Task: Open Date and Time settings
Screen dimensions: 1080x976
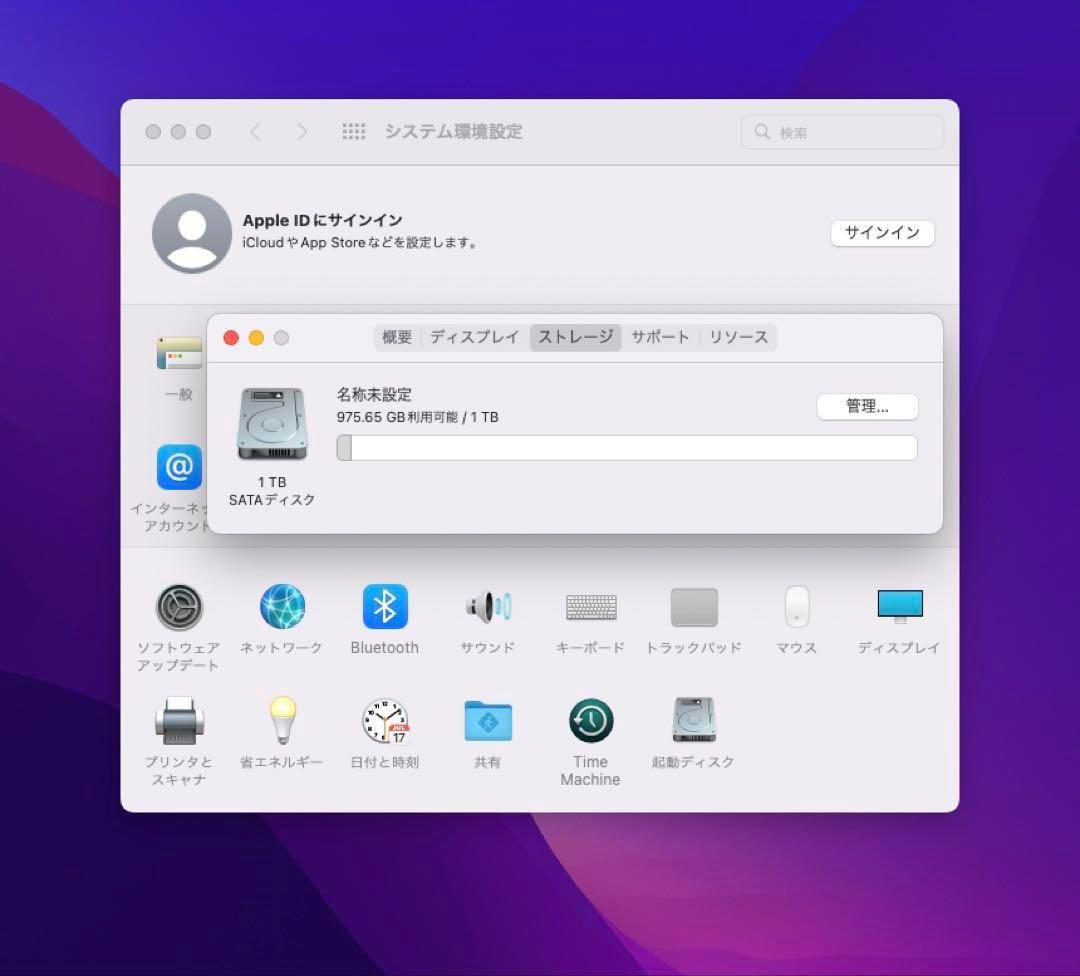Action: click(384, 722)
